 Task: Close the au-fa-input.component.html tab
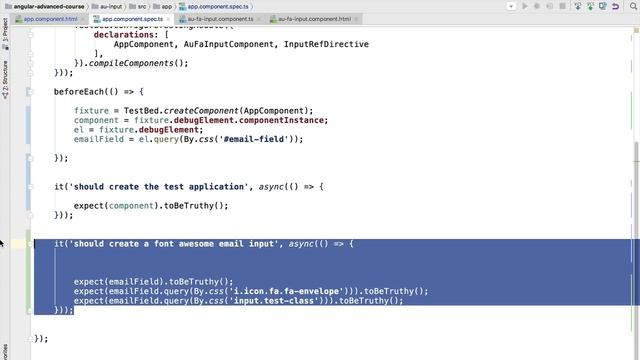[356, 19]
